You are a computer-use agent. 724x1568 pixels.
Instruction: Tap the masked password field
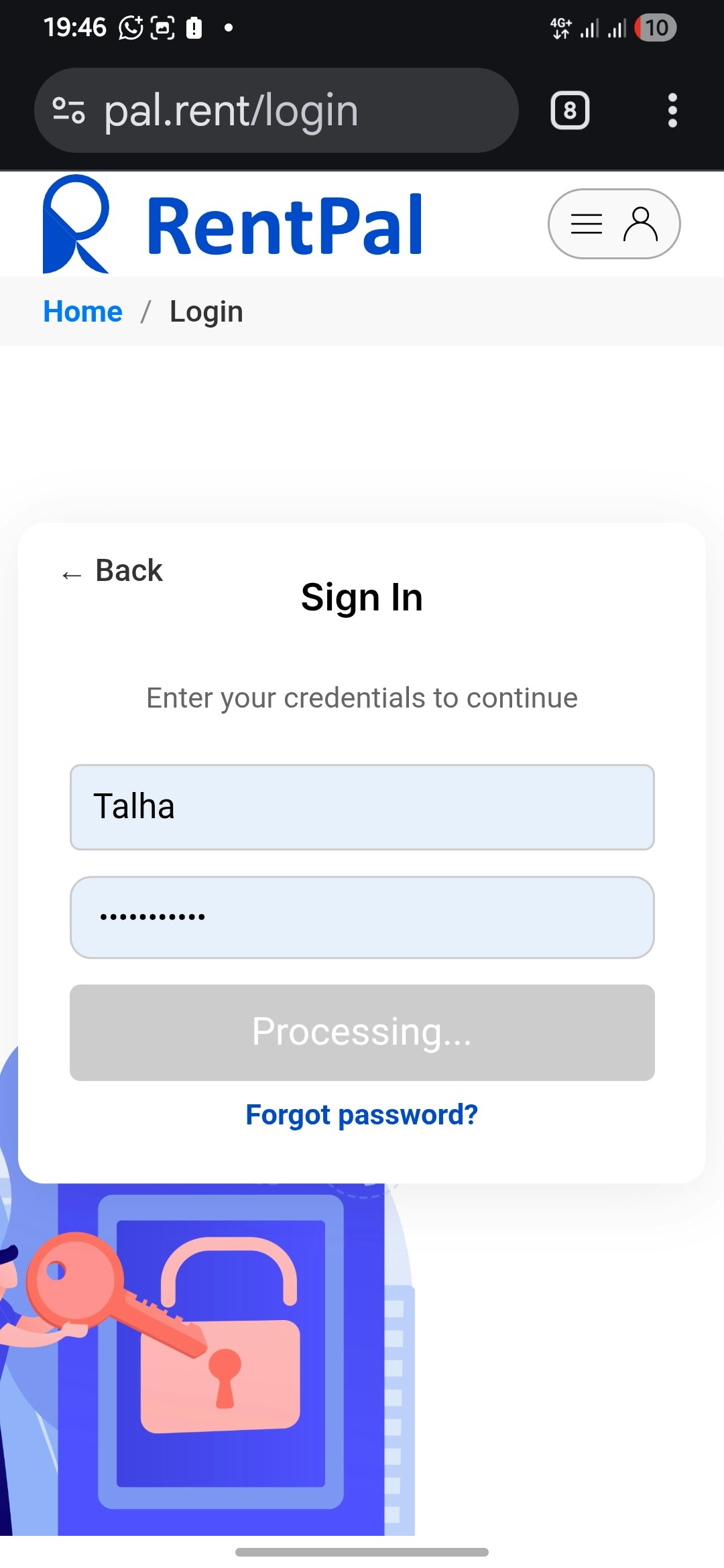pyautogui.click(x=362, y=917)
